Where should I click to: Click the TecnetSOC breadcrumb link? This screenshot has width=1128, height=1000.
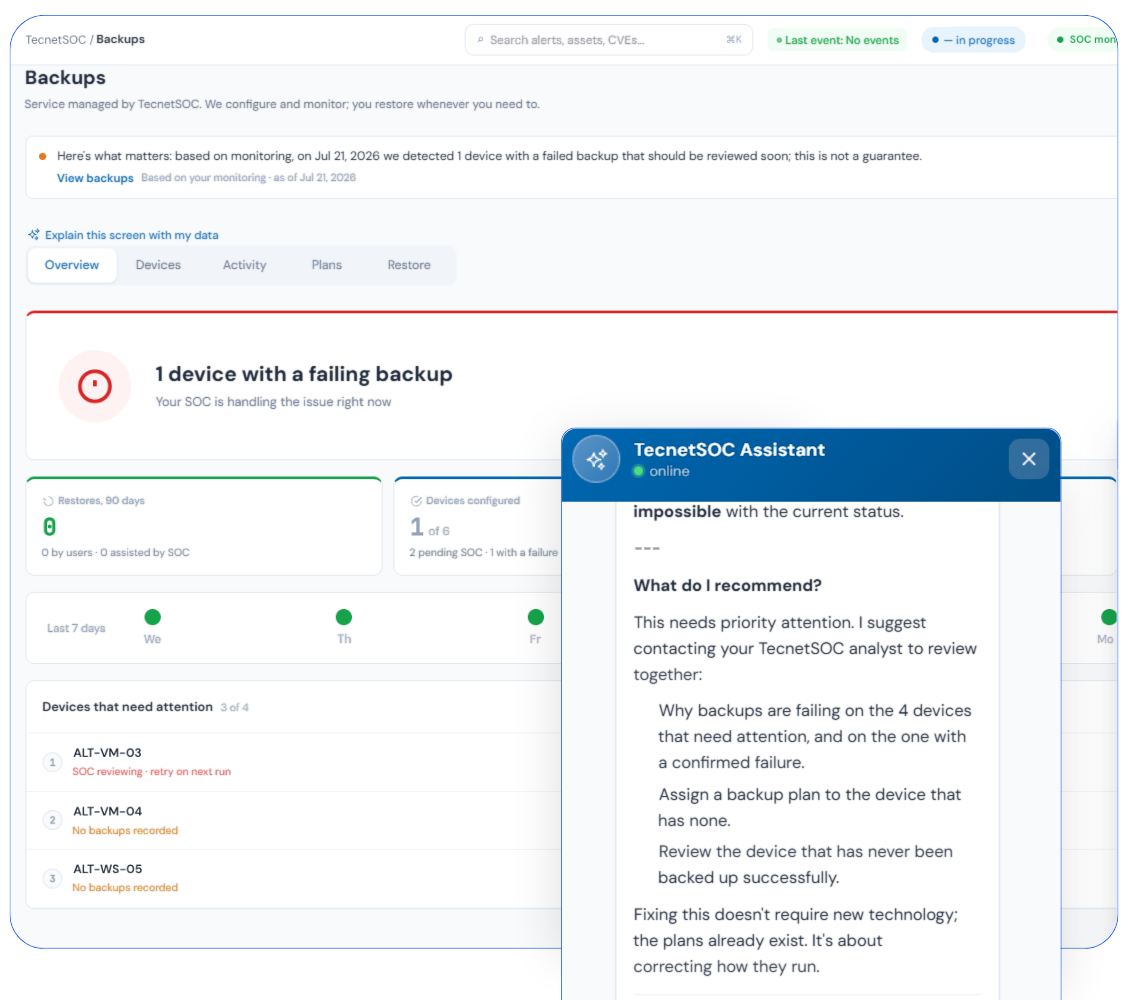(x=55, y=40)
